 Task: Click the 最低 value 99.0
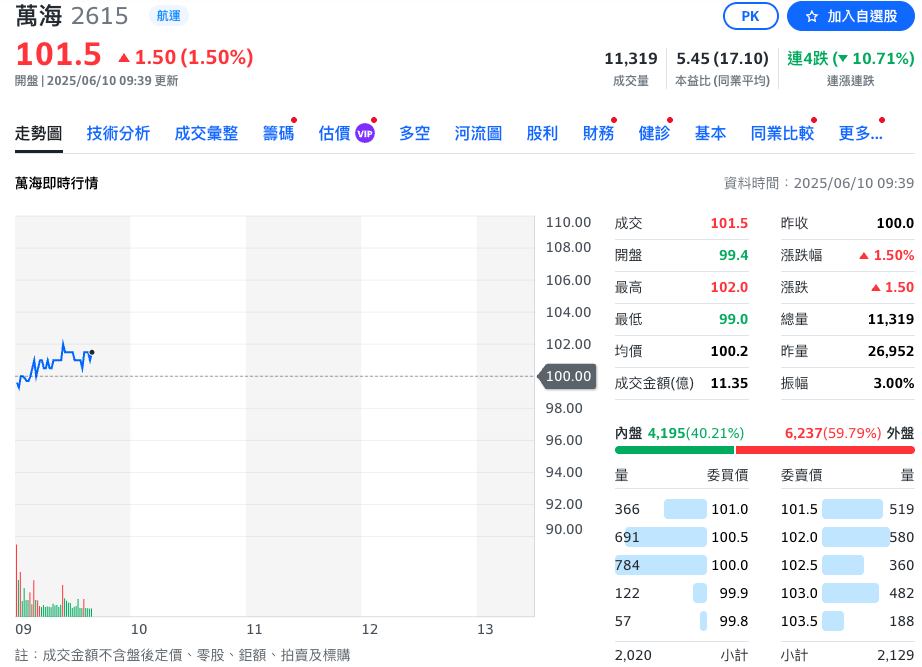coord(733,319)
